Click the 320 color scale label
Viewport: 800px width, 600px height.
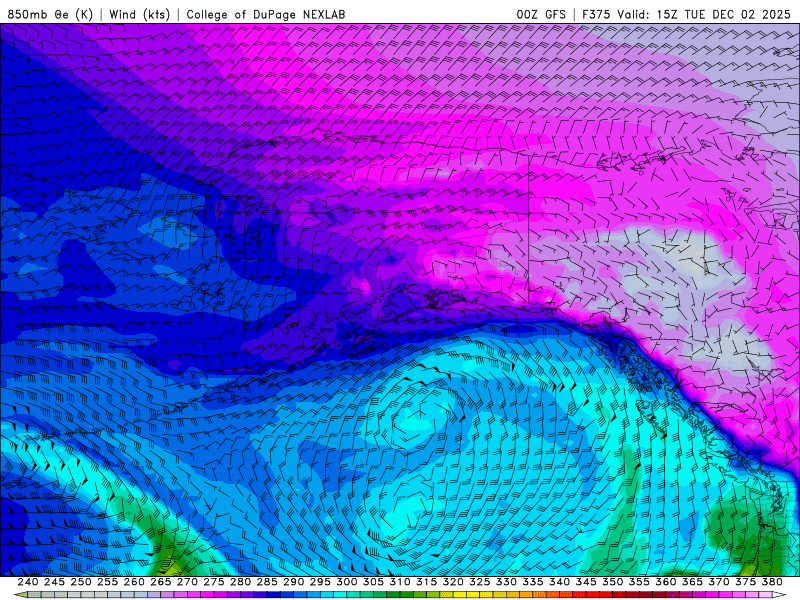pyautogui.click(x=453, y=582)
